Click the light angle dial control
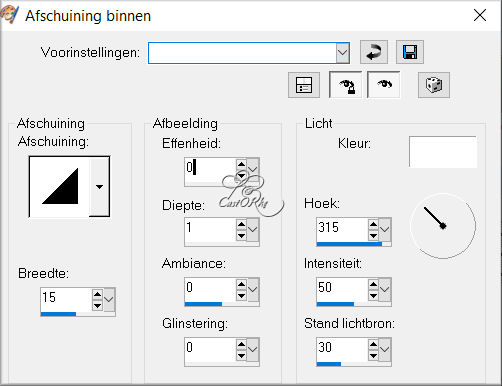Screen dimensions: 502x386 point(443,226)
